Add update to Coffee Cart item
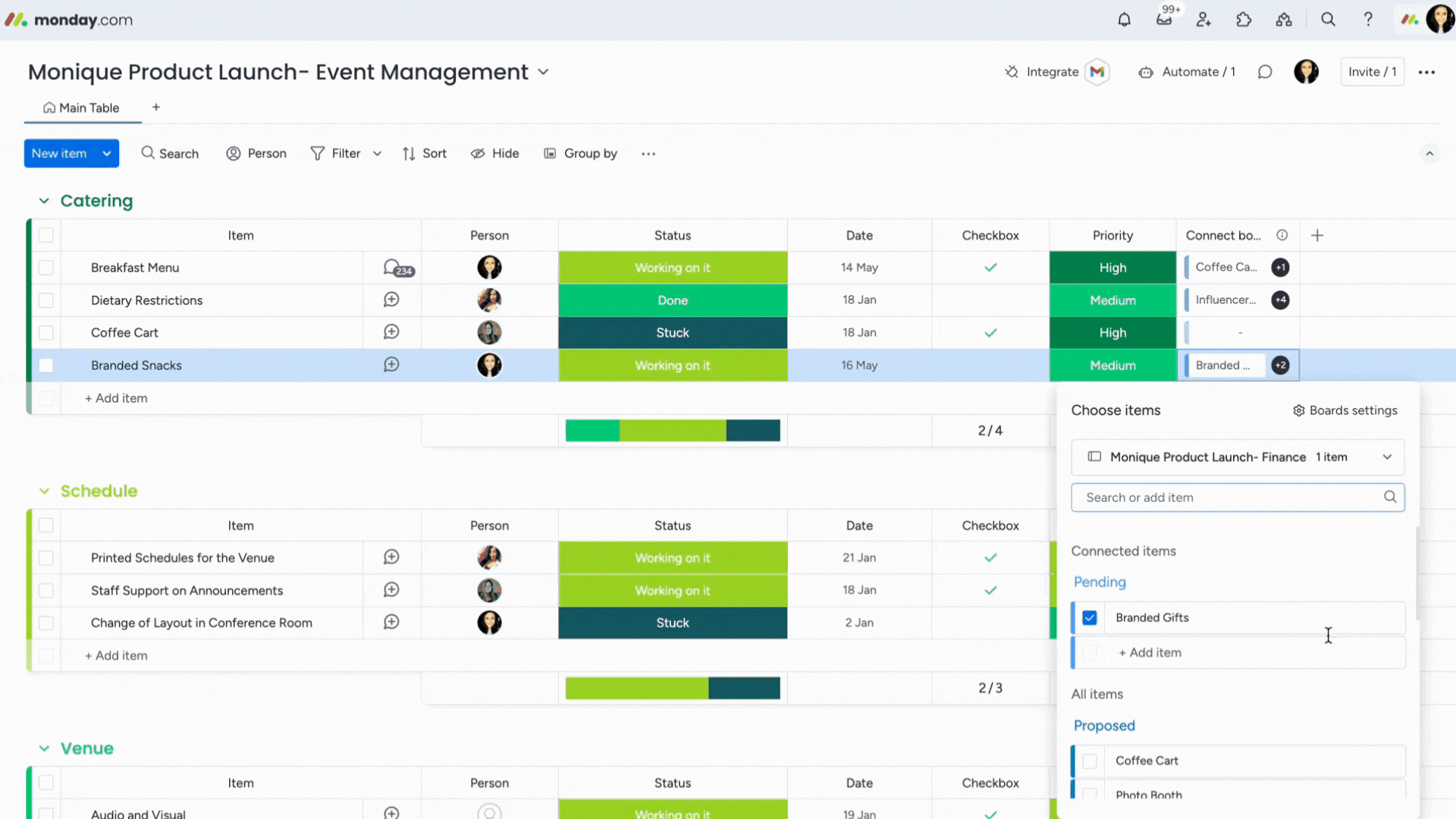Viewport: 1456px width, 819px height. point(391,332)
